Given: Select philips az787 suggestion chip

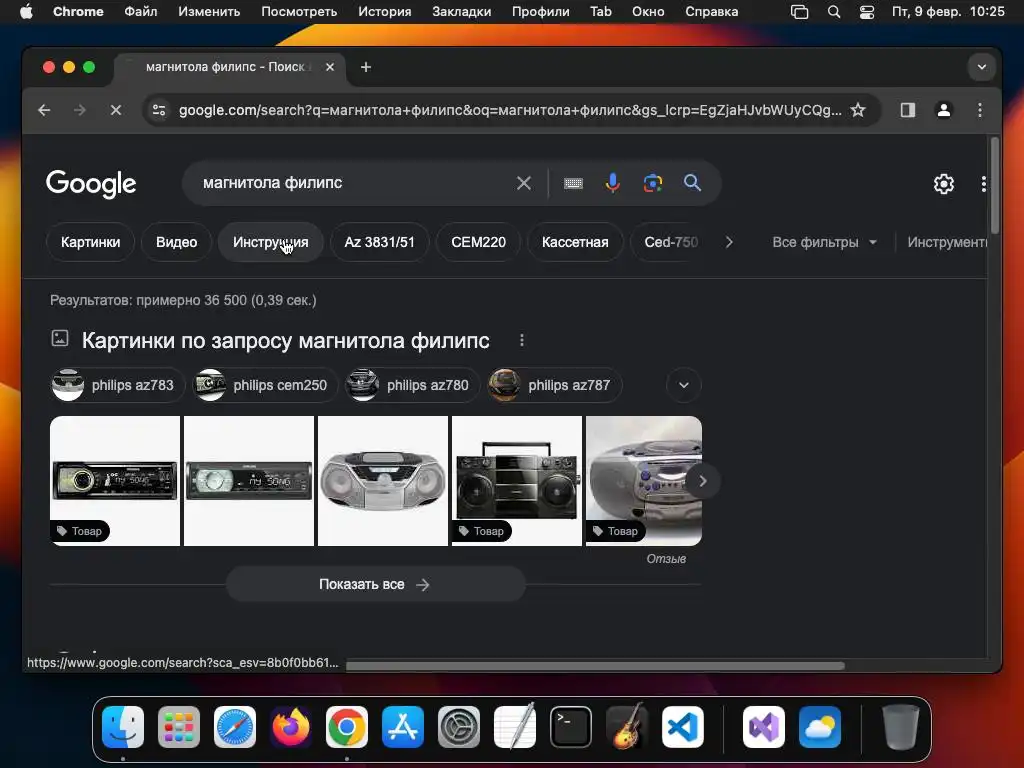Looking at the screenshot, I should click(x=554, y=385).
